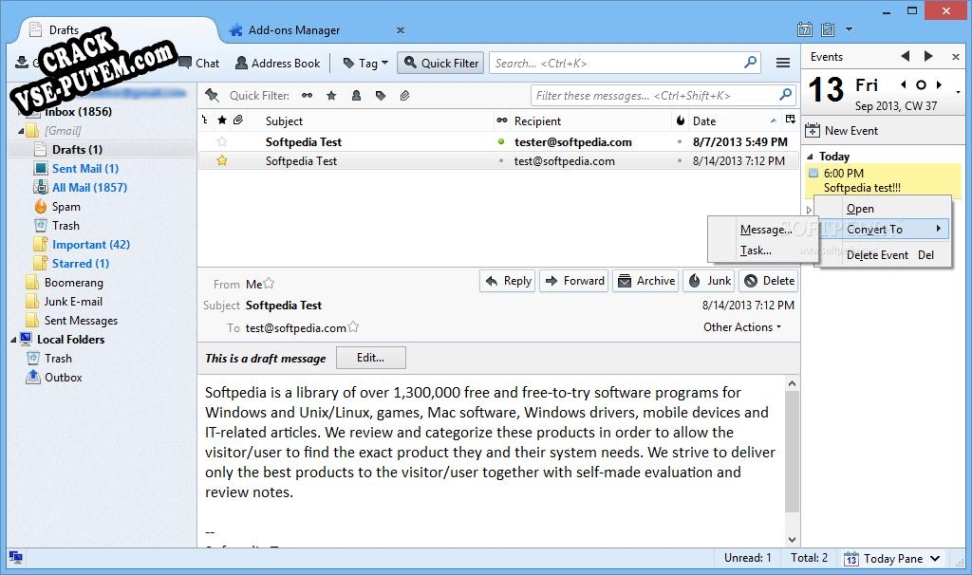Image resolution: width=972 pixels, height=575 pixels.
Task: Click the 'Filter these messages' field
Action: tap(662, 95)
